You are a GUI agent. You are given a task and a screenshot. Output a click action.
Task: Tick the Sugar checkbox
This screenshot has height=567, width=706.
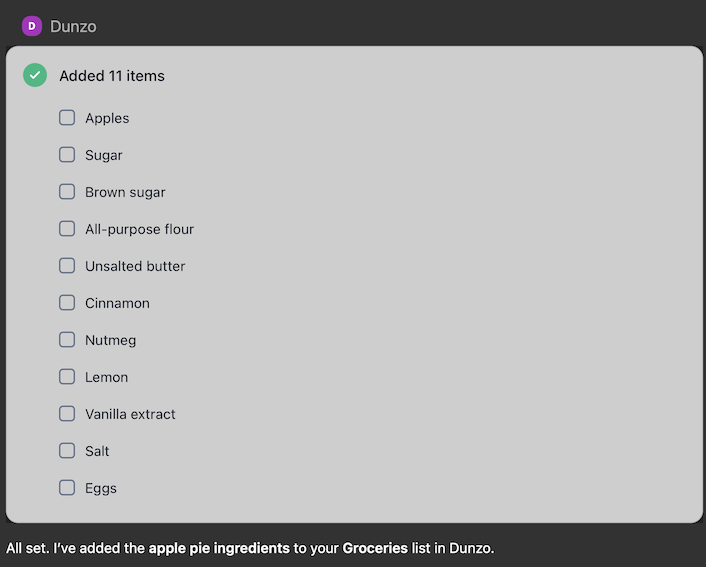67,155
